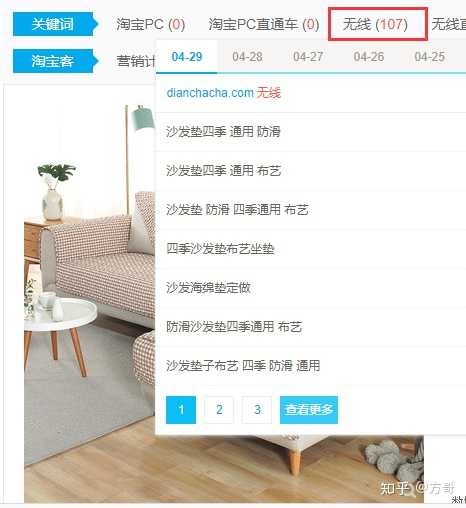Switch to the 04-29 date tab

(187, 57)
